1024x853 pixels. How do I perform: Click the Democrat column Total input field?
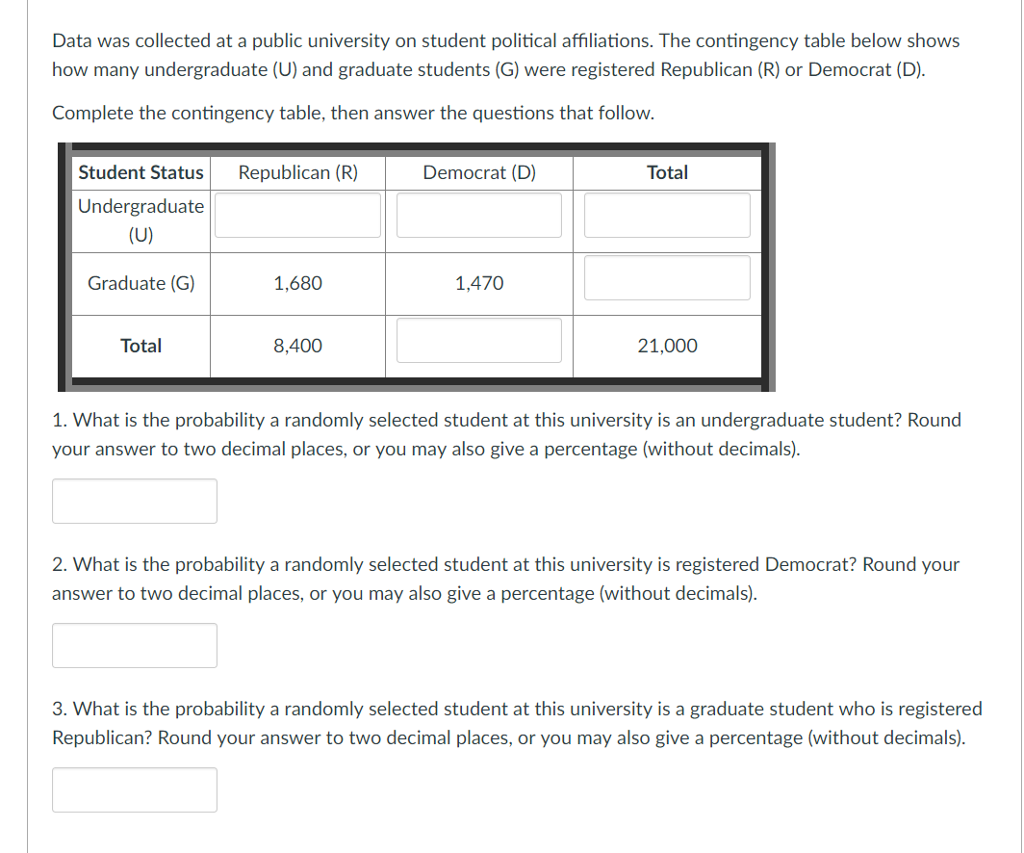coord(478,341)
